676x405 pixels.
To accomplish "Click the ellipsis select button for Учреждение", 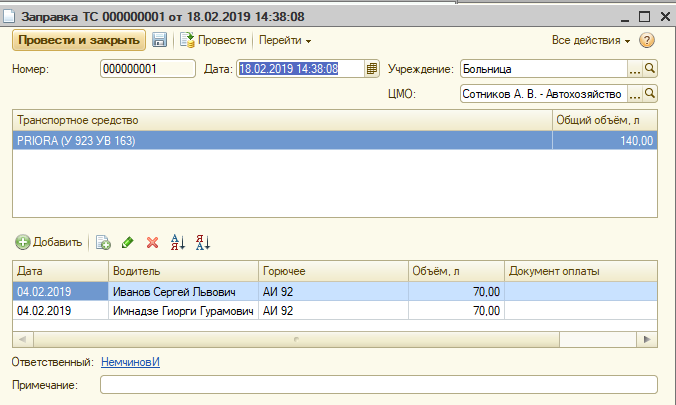I will point(634,69).
